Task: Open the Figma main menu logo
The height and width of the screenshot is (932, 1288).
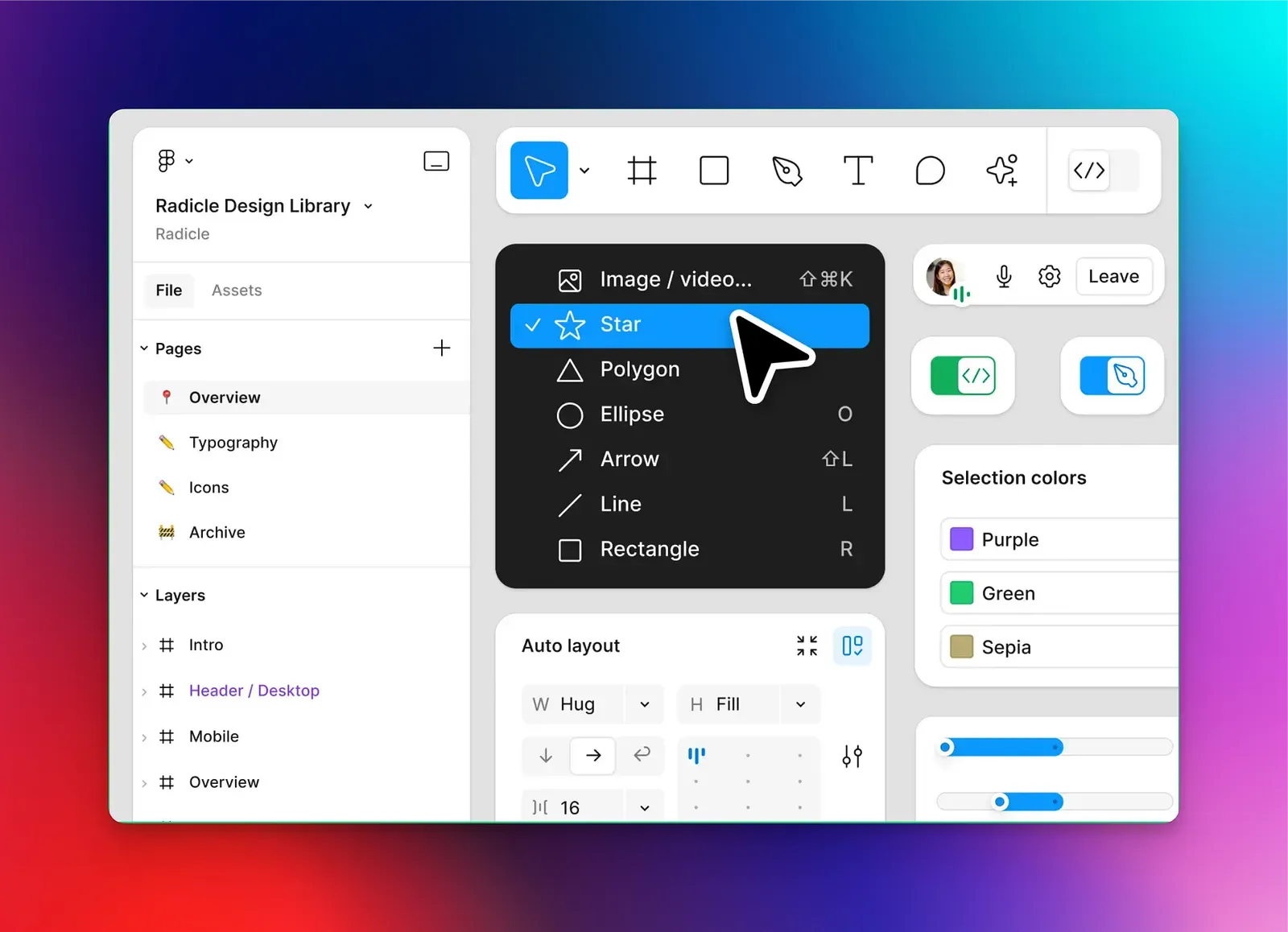Action: coord(167,161)
